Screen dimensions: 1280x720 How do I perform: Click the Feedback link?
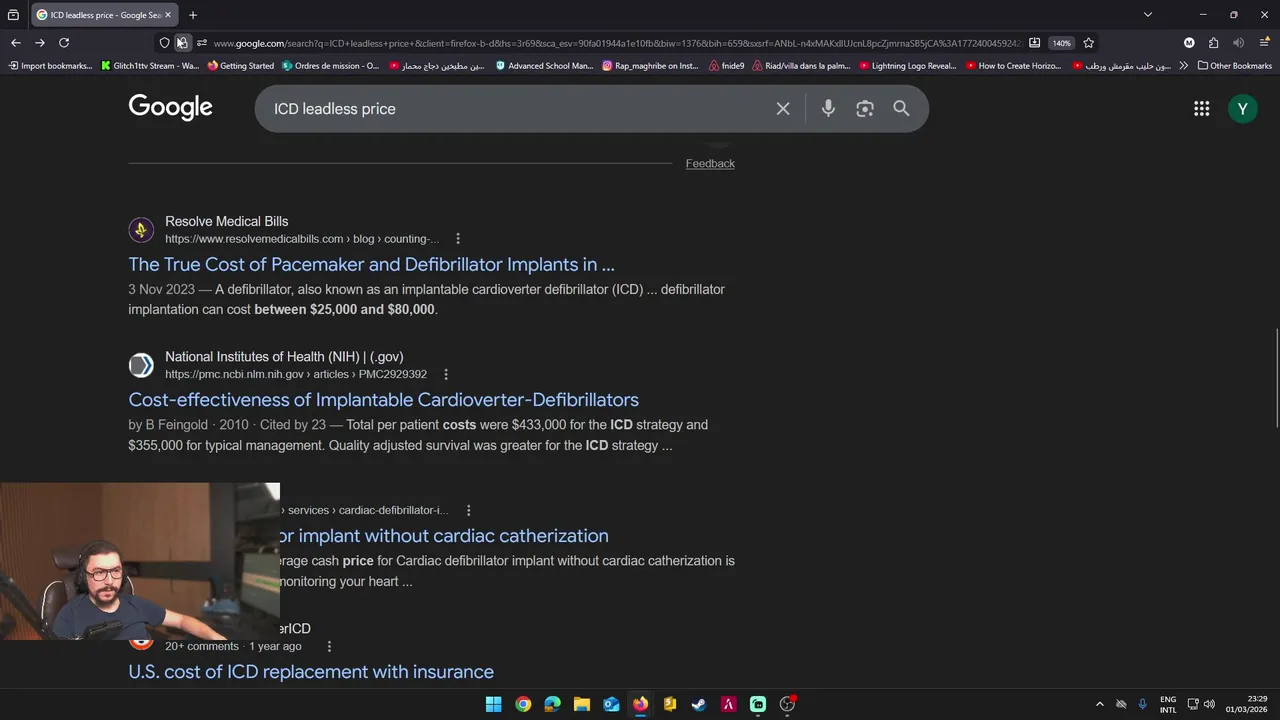[710, 164]
